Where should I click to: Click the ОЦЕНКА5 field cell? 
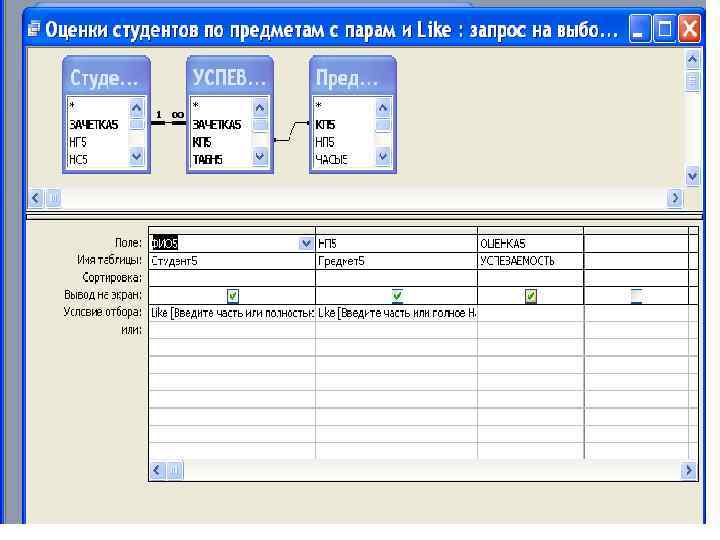pos(530,243)
